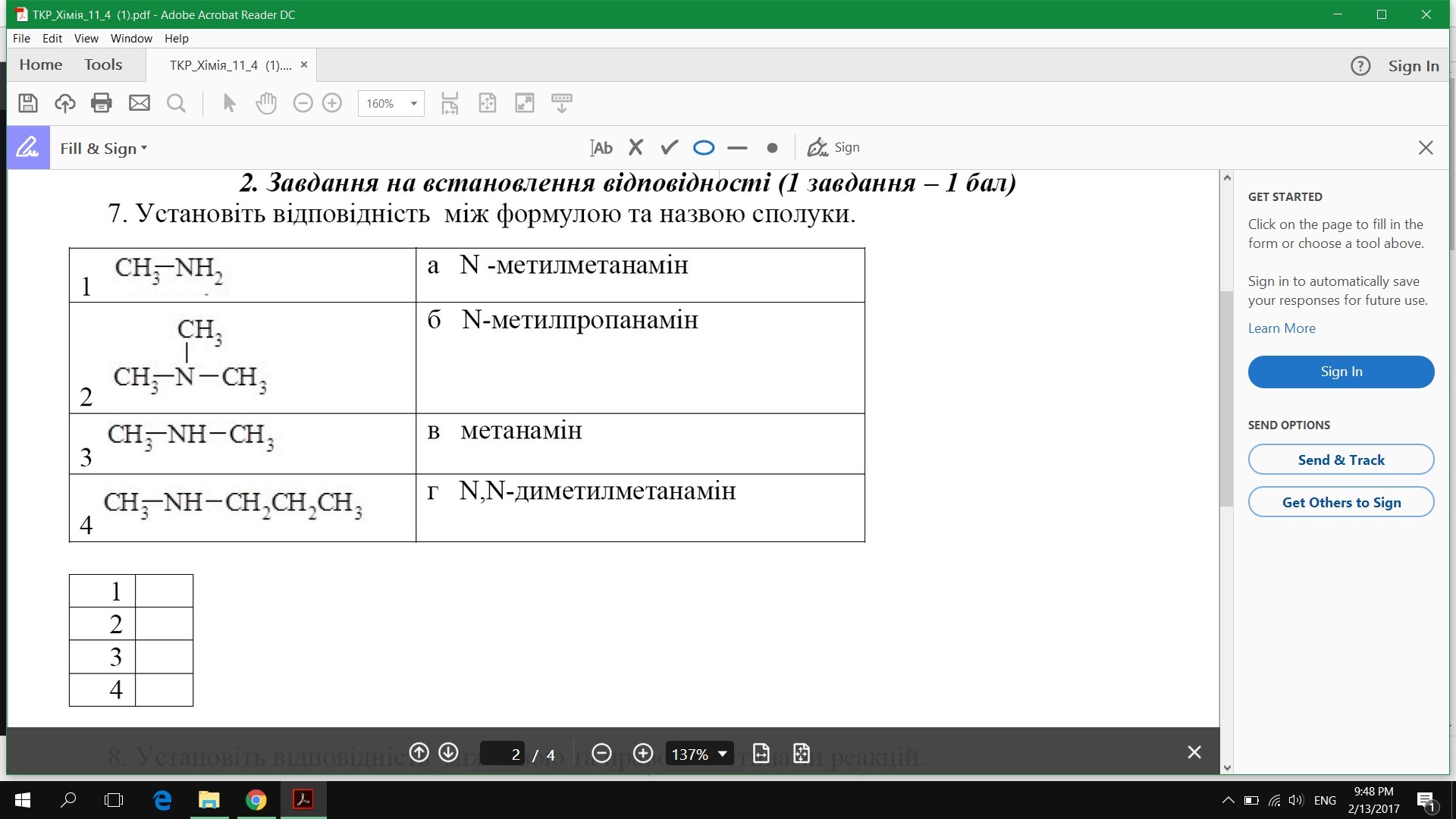This screenshot has width=1456, height=819.
Task: Select the checkmark tool in Fill & Sign
Action: click(x=669, y=148)
